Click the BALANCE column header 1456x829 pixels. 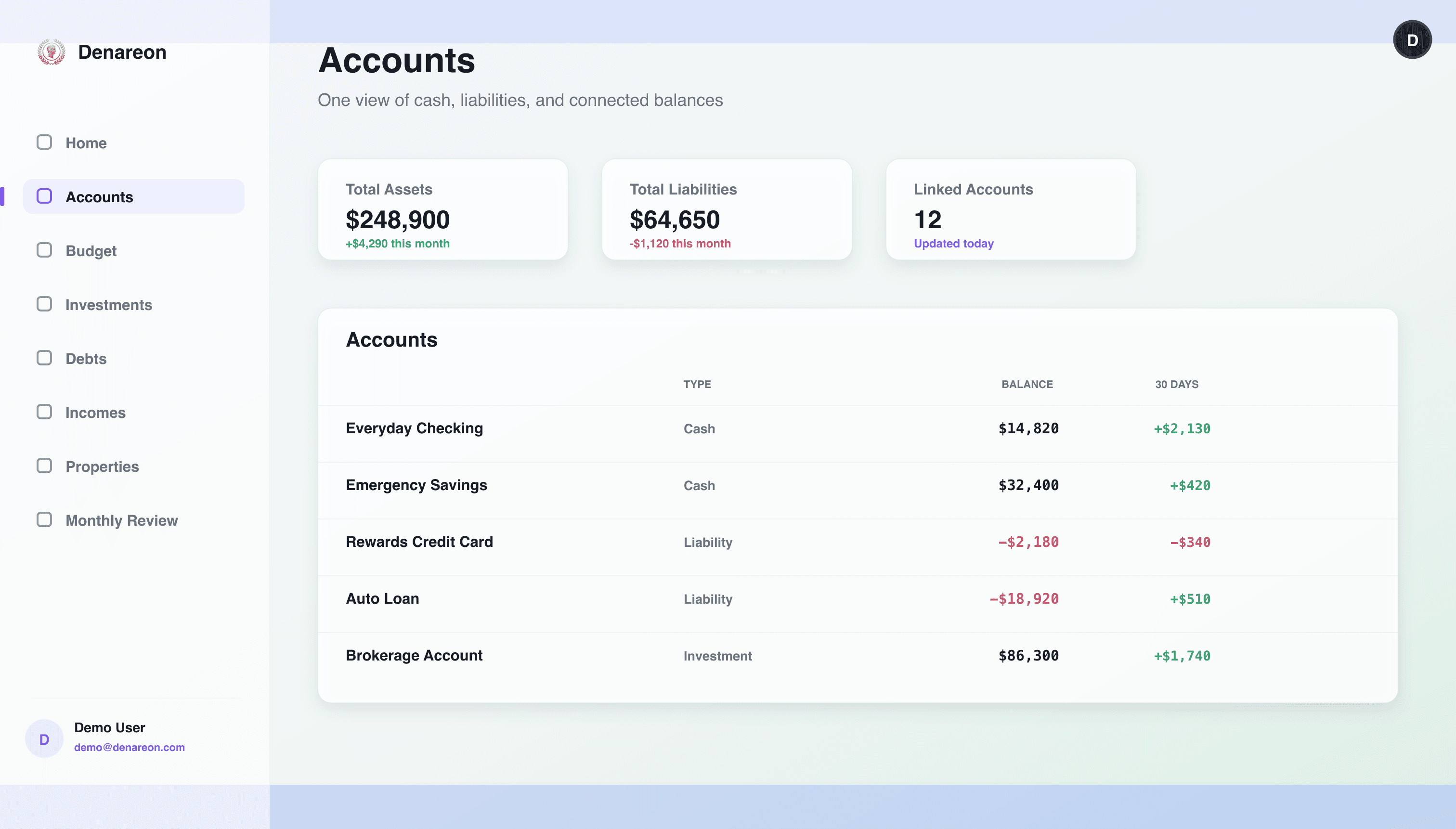click(1027, 384)
